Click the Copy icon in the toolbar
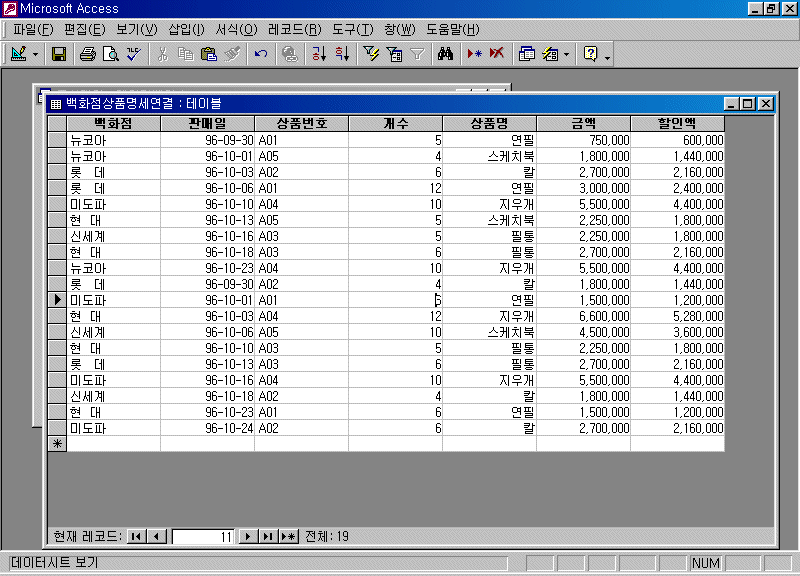800x576 pixels. click(x=186, y=54)
